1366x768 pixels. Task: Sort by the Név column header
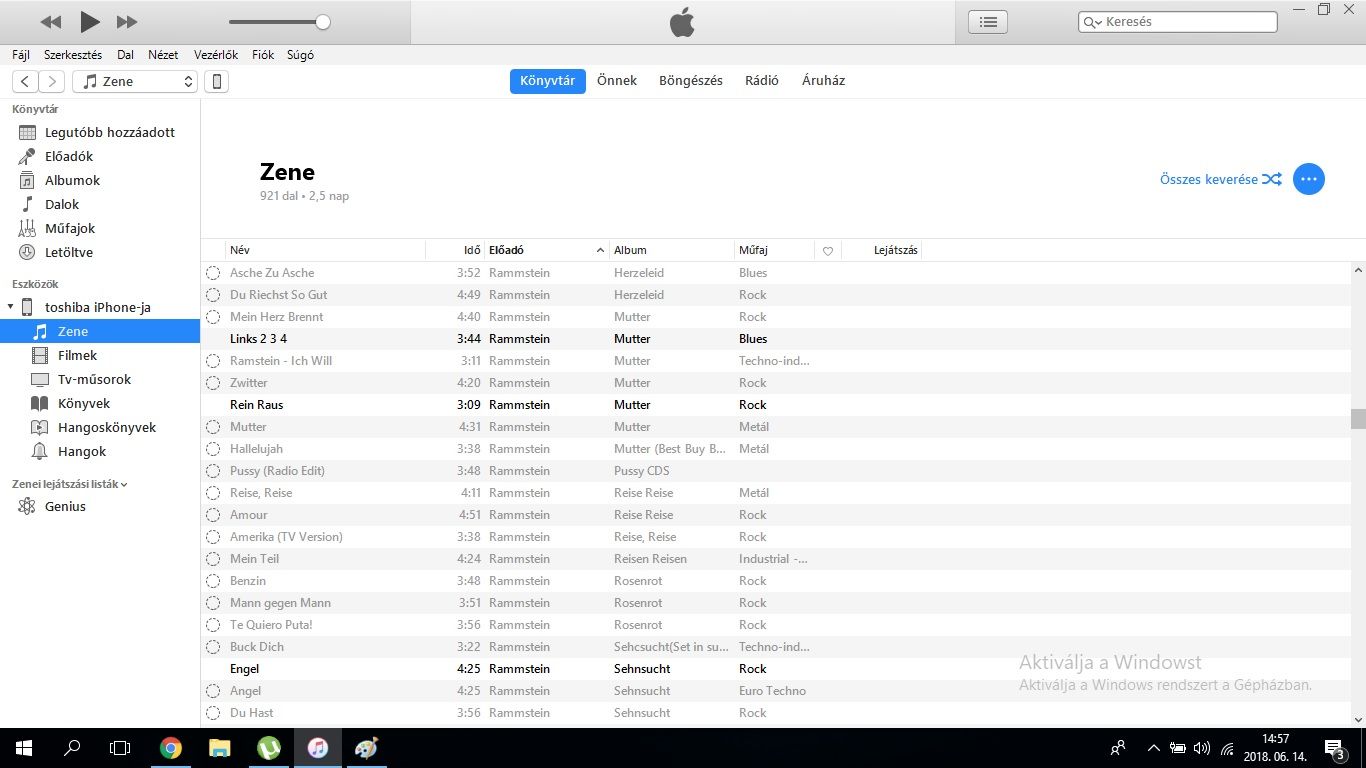click(325, 250)
